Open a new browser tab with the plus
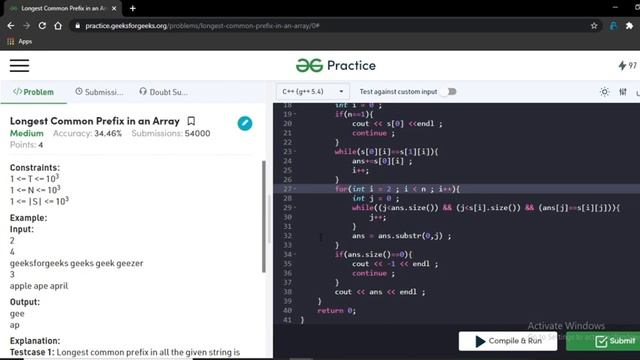Screen dimensions: 640x360 point(133,8)
